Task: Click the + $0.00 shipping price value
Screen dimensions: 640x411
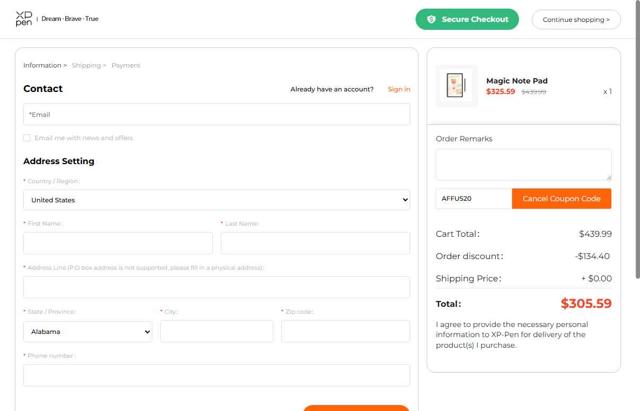Action: (x=597, y=278)
